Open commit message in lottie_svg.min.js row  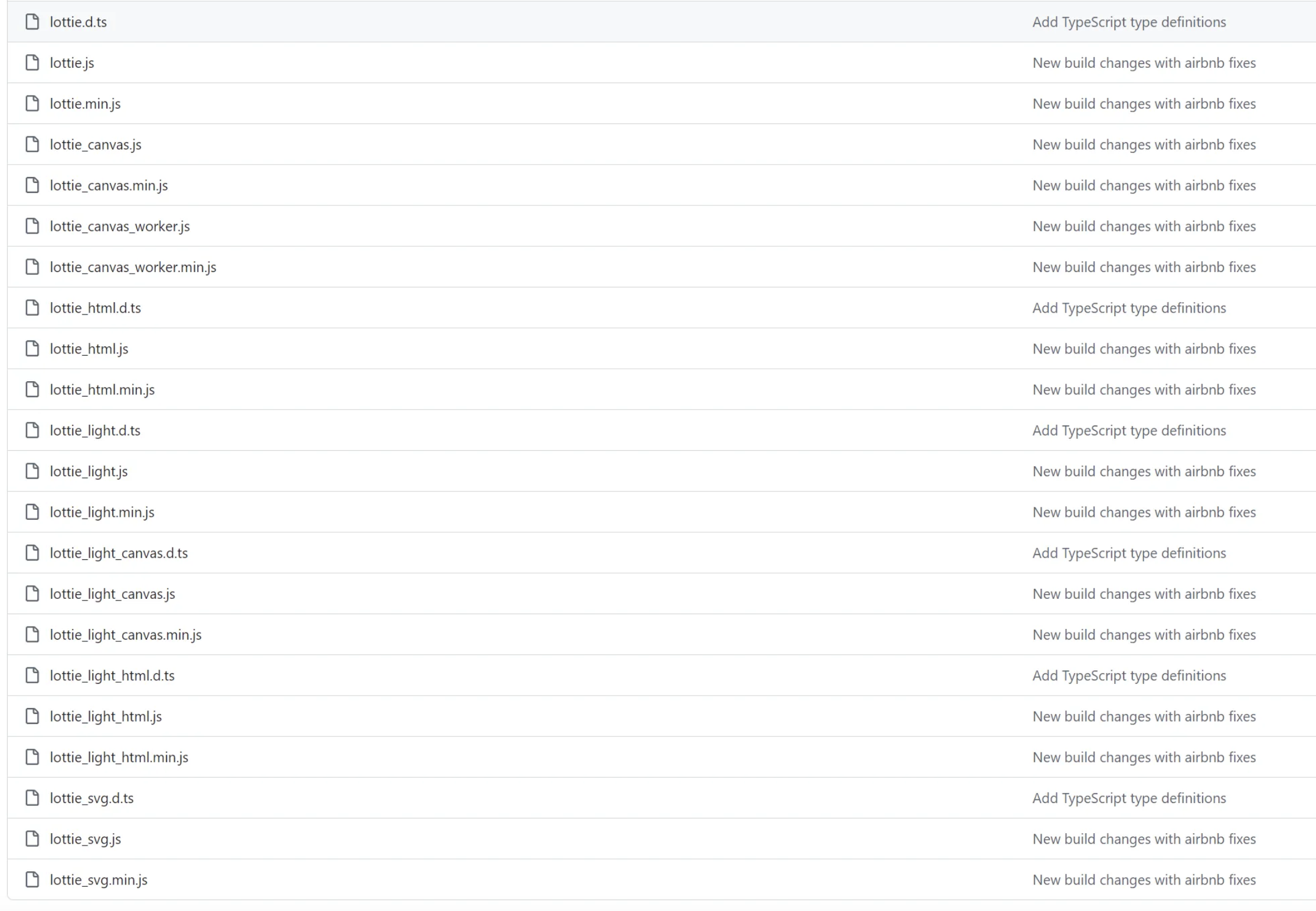coord(1144,880)
